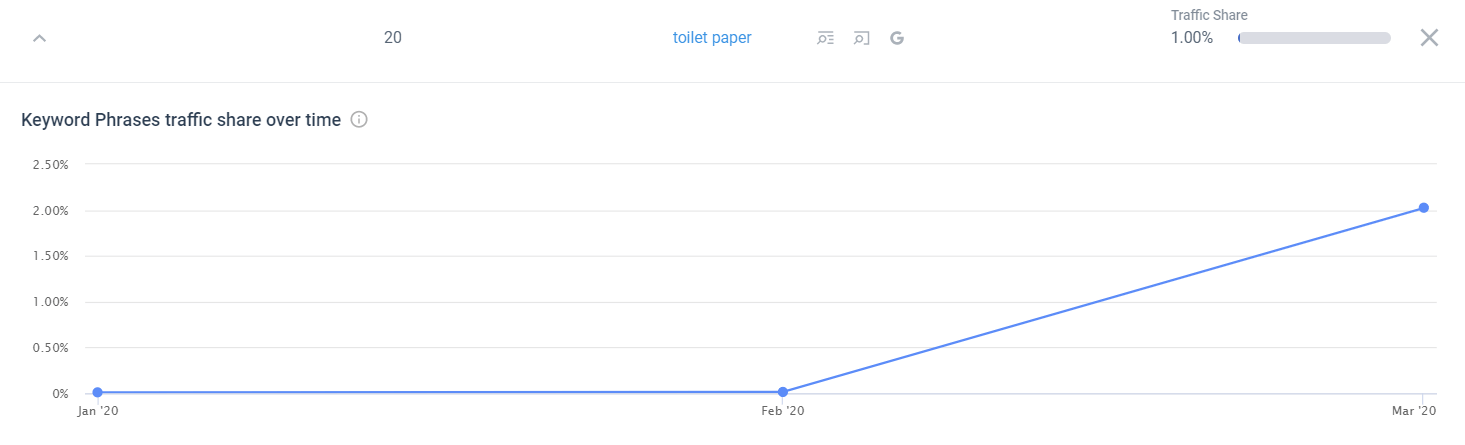This screenshot has height=445, width=1465.
Task: Click the 2.00% y-axis gridline label
Action: pos(49,210)
